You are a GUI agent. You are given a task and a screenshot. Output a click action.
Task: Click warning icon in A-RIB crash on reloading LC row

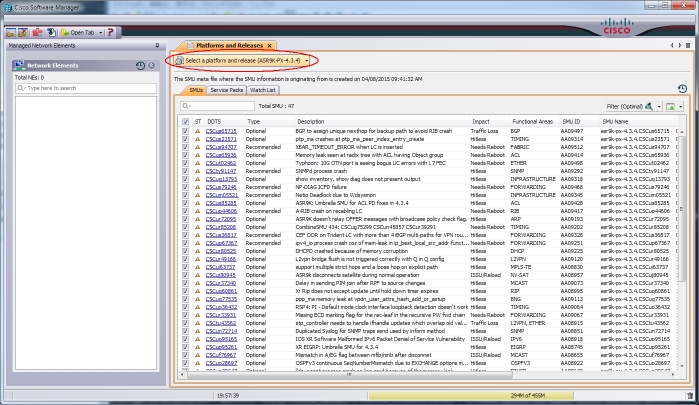[197, 211]
